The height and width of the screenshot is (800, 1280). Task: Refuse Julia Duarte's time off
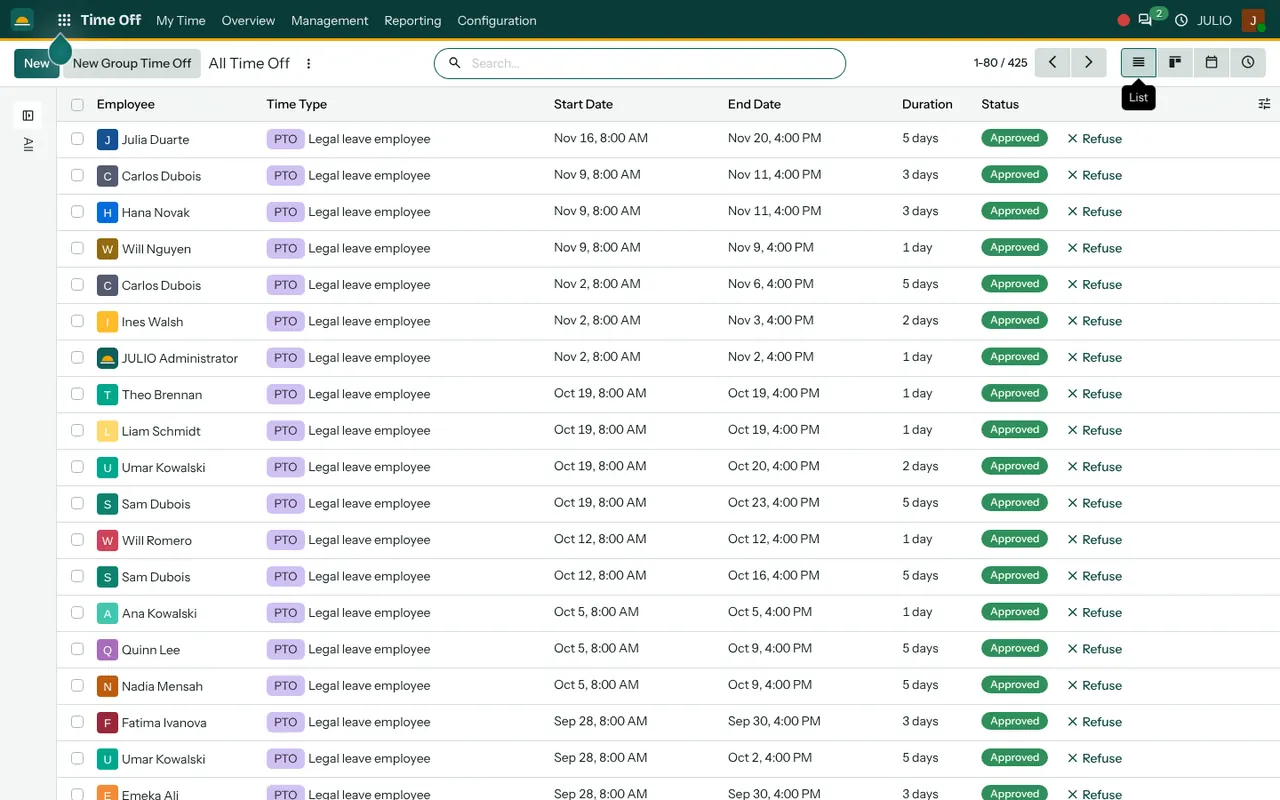click(1094, 139)
